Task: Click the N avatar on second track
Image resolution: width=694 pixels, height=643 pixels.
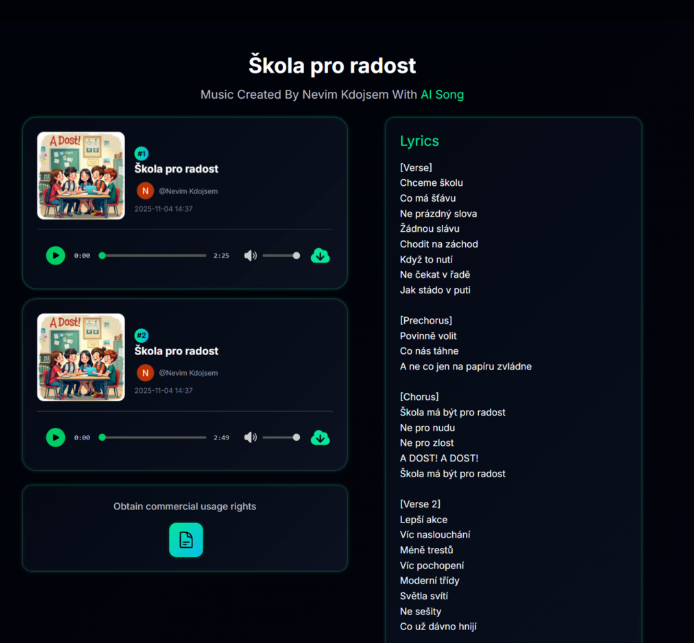Action: pyautogui.click(x=145, y=372)
